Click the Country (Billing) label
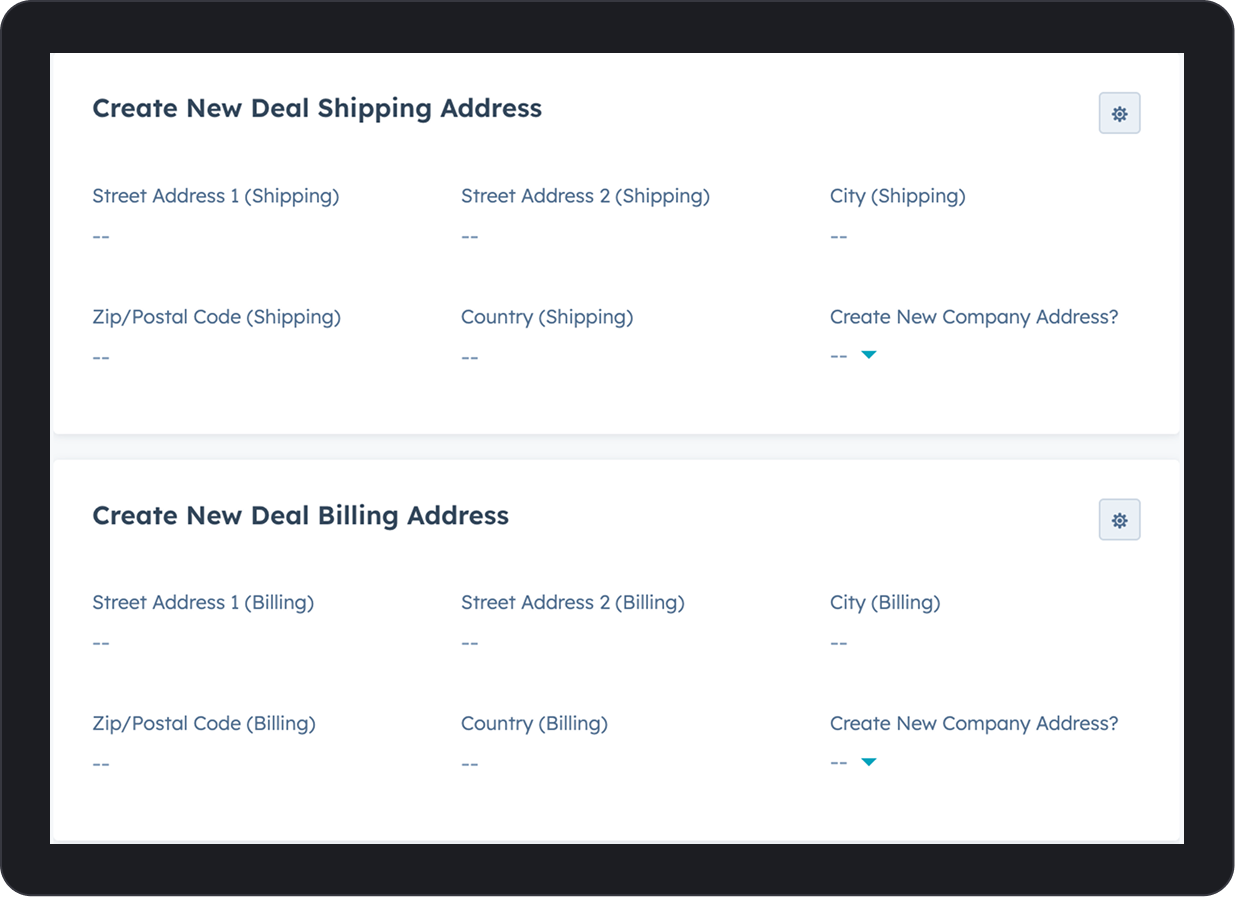This screenshot has width=1235, height=897. [534, 723]
